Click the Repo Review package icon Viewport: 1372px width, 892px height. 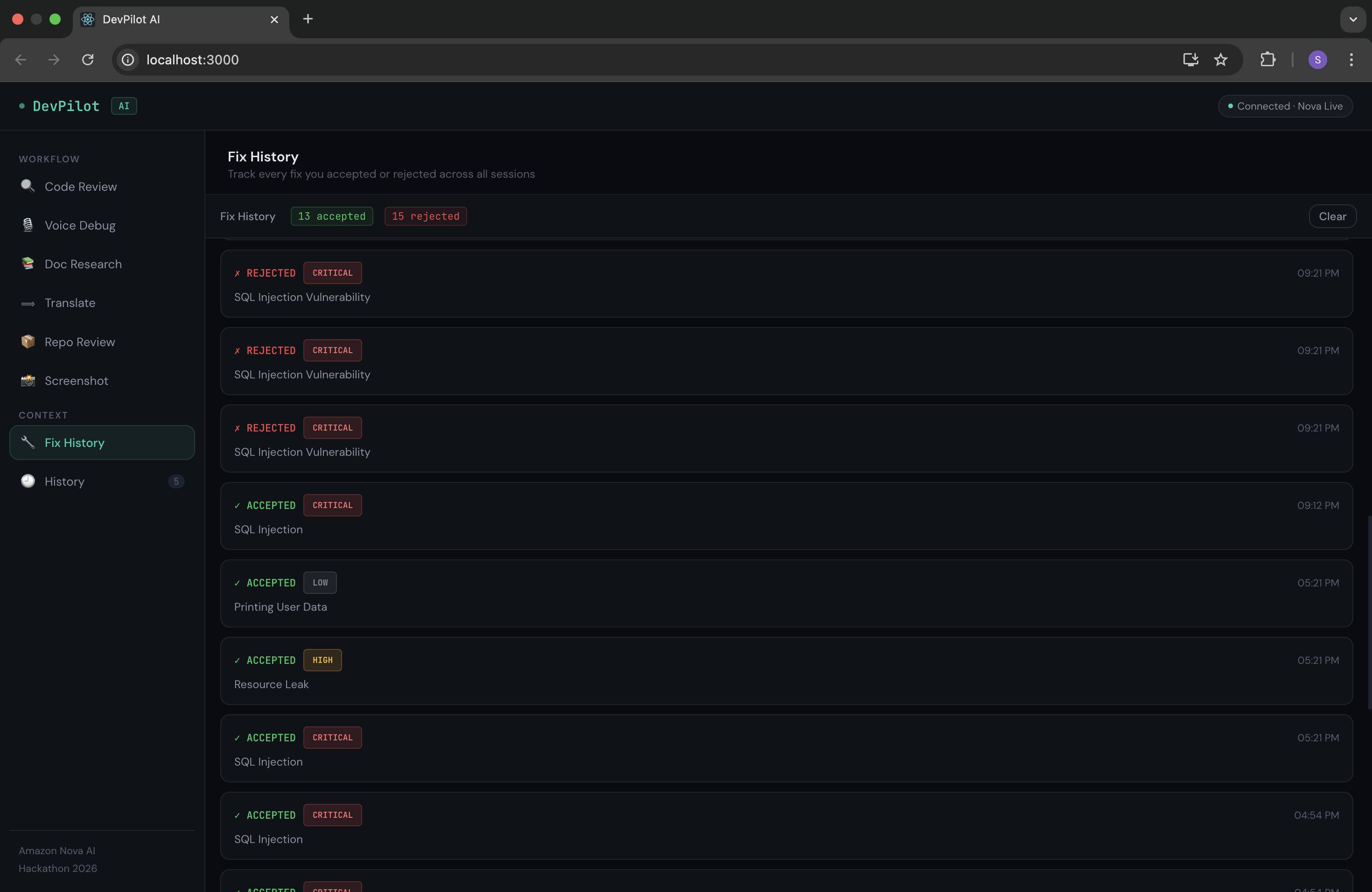[x=28, y=341]
